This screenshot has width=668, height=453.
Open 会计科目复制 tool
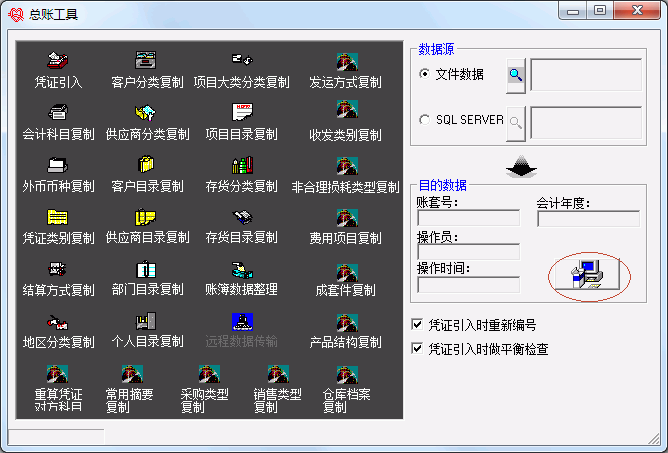coord(58,113)
